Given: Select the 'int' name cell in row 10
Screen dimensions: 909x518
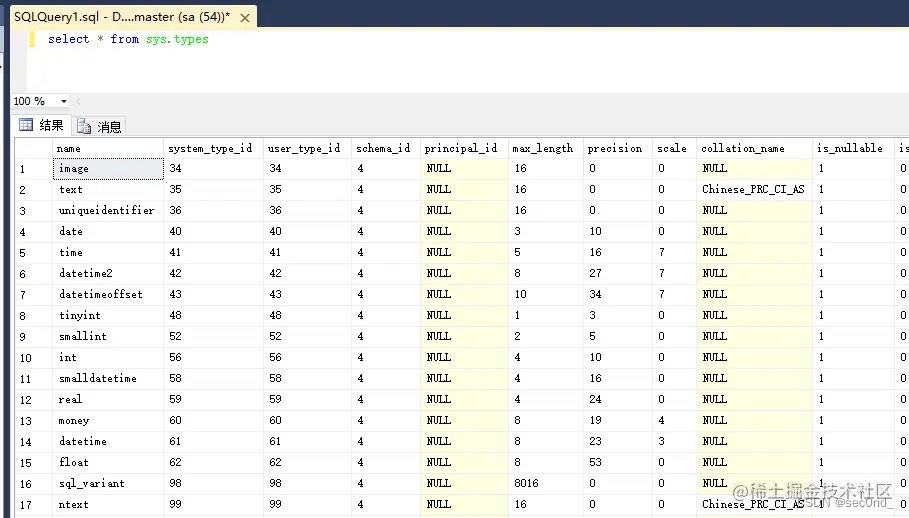Looking at the screenshot, I should pos(108,358).
